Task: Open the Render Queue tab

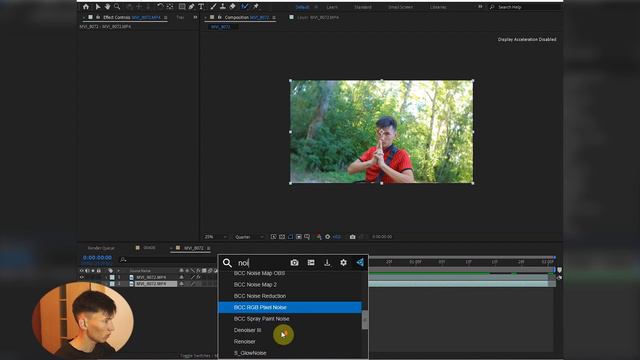Action: [101, 248]
